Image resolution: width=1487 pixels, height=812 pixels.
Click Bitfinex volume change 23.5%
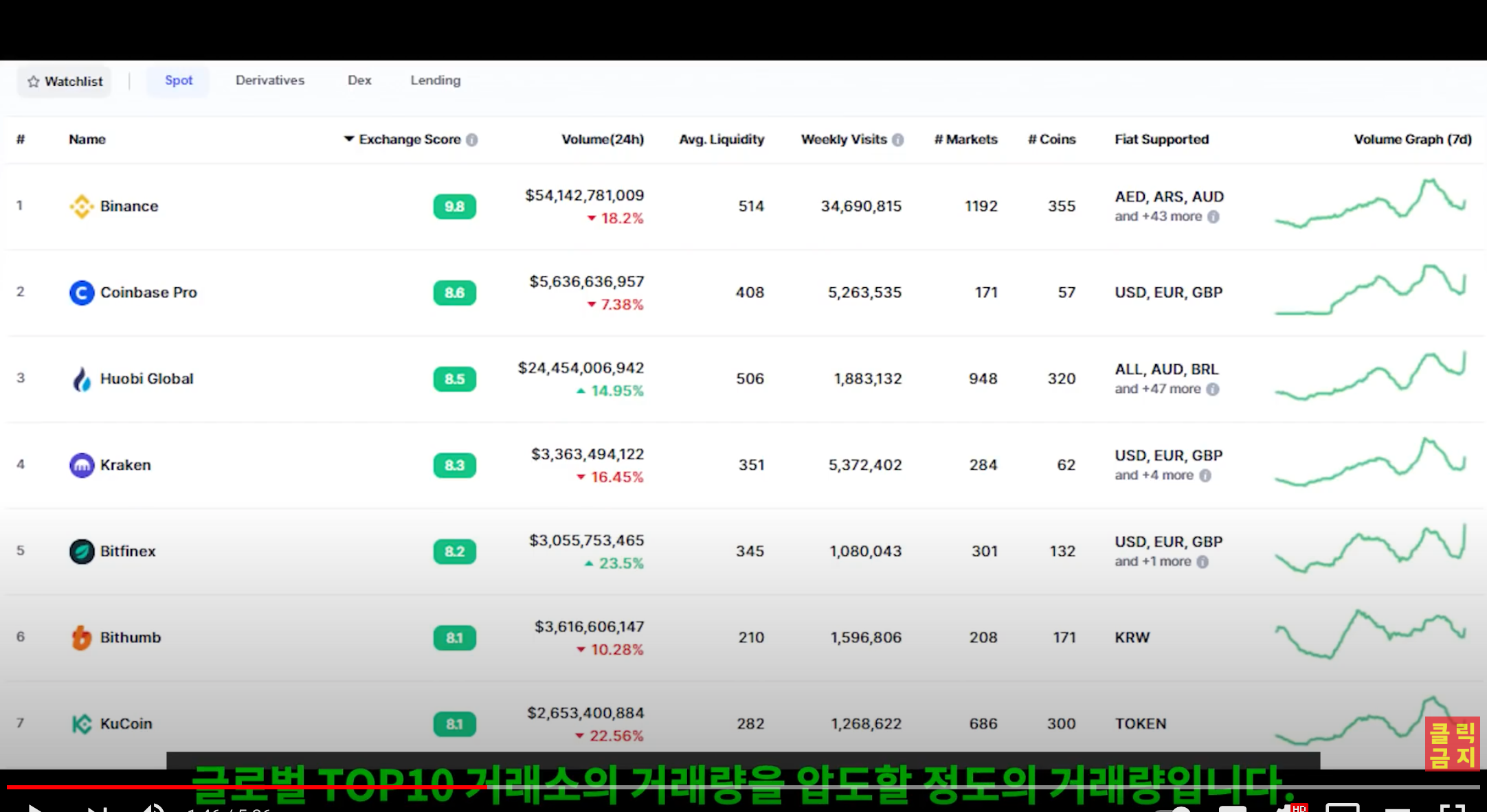click(614, 563)
